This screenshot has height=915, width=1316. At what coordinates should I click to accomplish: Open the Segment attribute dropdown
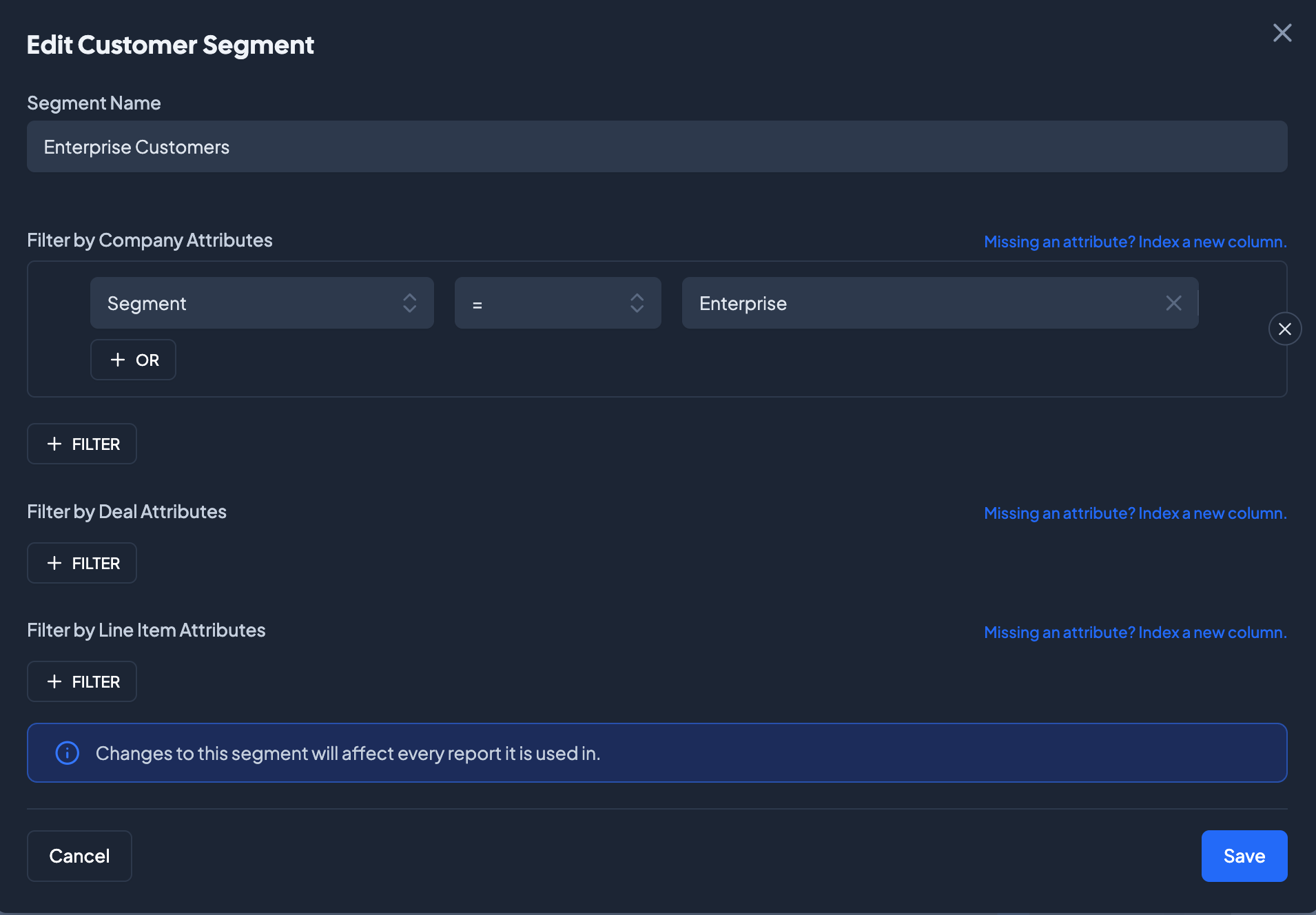point(262,303)
